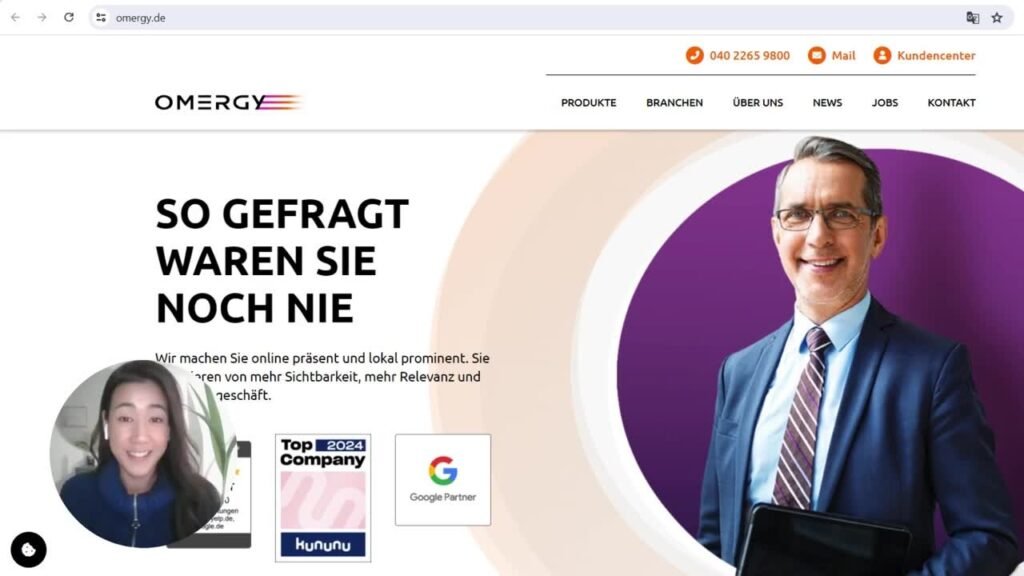The width and height of the screenshot is (1024, 576).
Task: Click the Kundencenter user icon
Action: point(882,56)
